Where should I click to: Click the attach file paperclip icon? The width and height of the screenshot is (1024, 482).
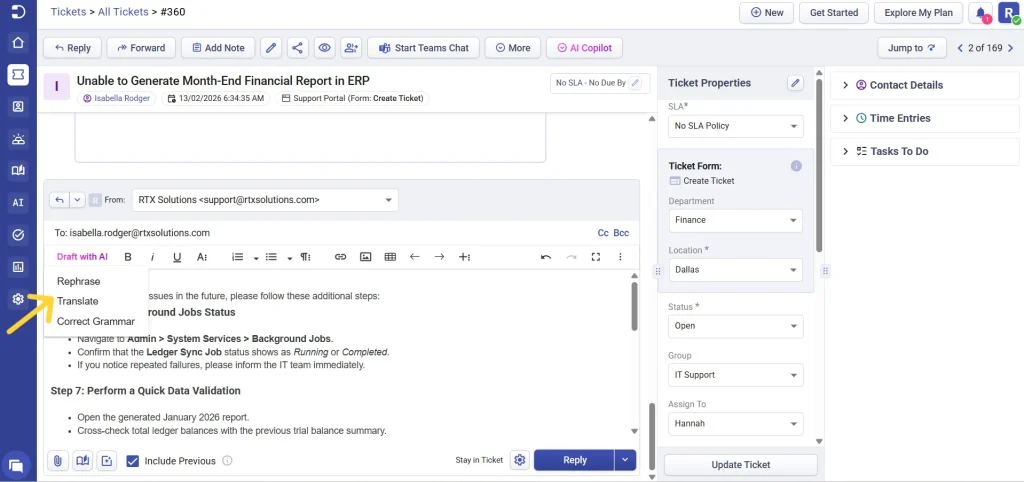(x=58, y=461)
